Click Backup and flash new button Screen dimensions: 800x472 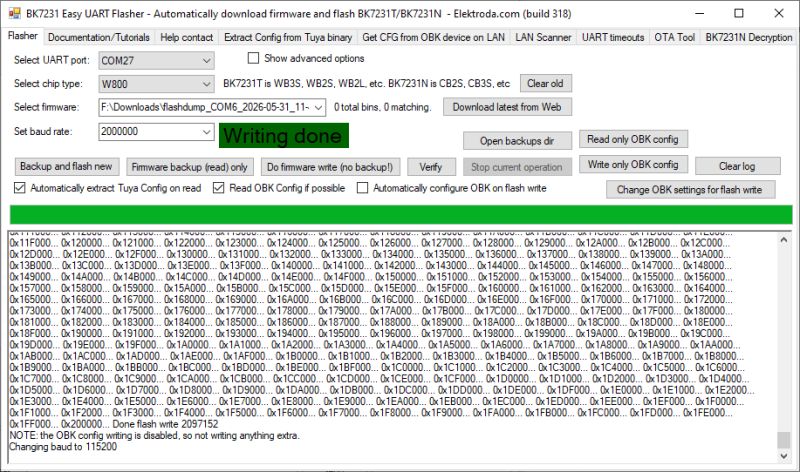pos(66,166)
